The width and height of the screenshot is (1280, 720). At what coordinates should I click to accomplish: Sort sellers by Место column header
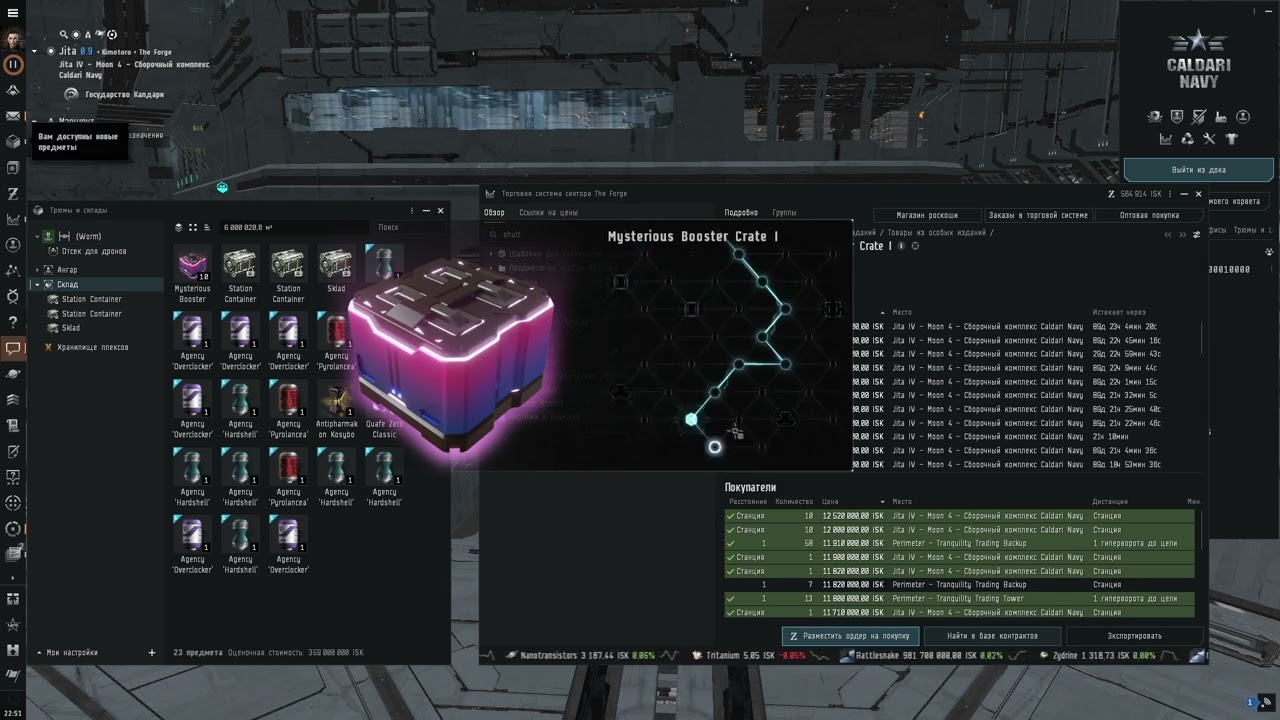coord(902,312)
